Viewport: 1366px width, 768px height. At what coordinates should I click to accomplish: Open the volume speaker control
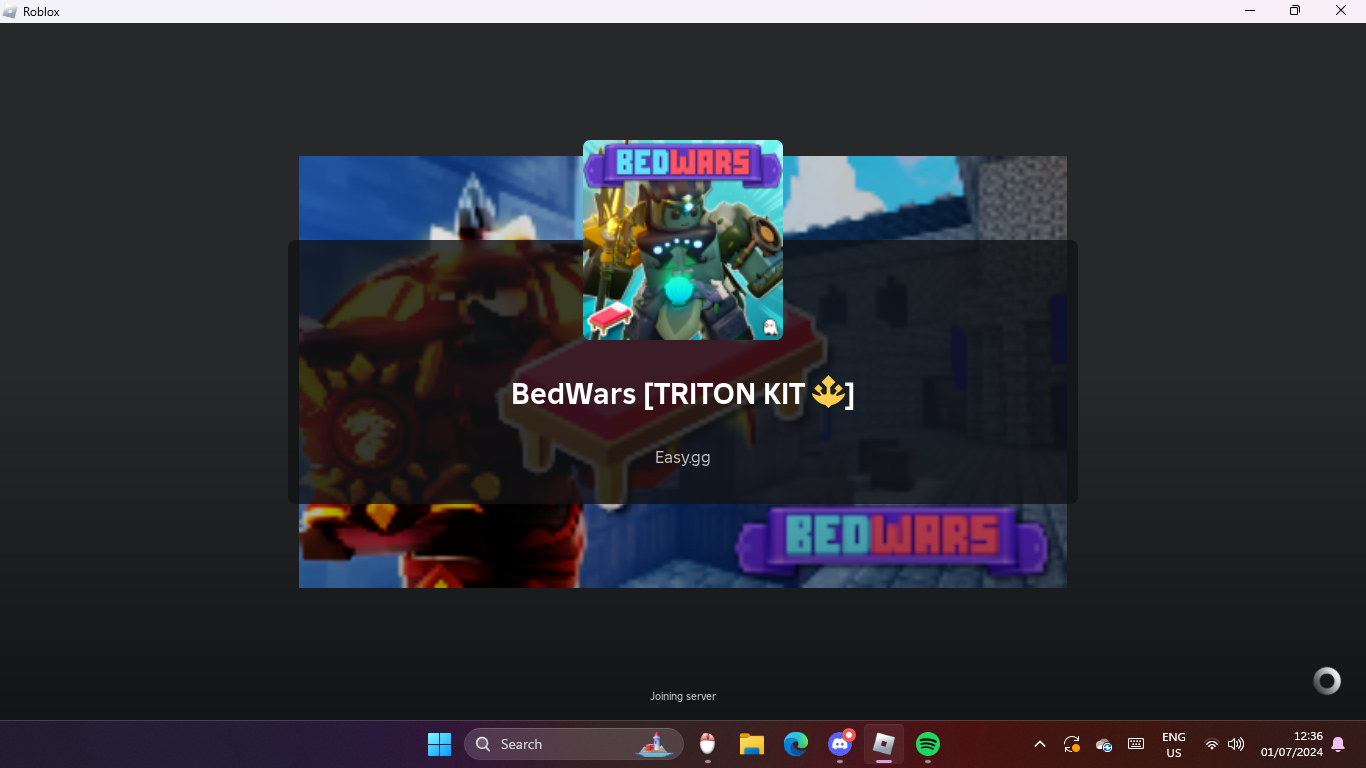click(x=1236, y=744)
